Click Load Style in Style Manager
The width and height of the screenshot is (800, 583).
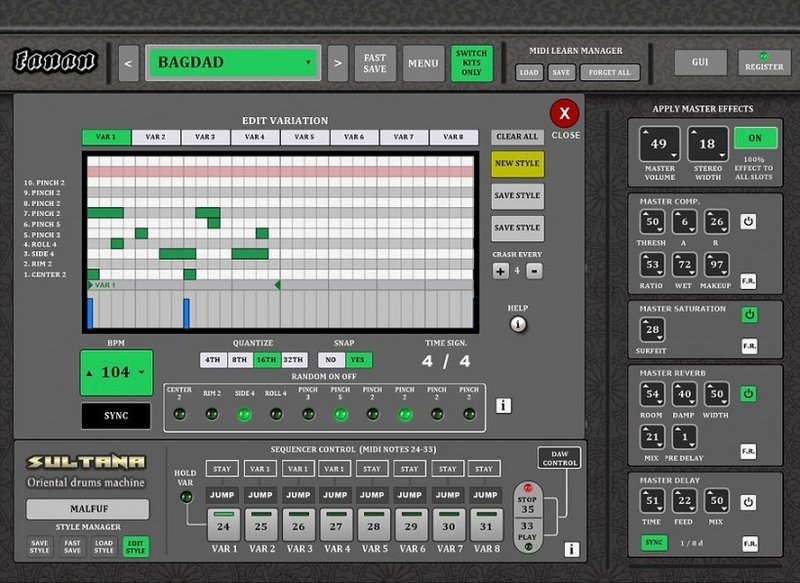click(x=104, y=546)
